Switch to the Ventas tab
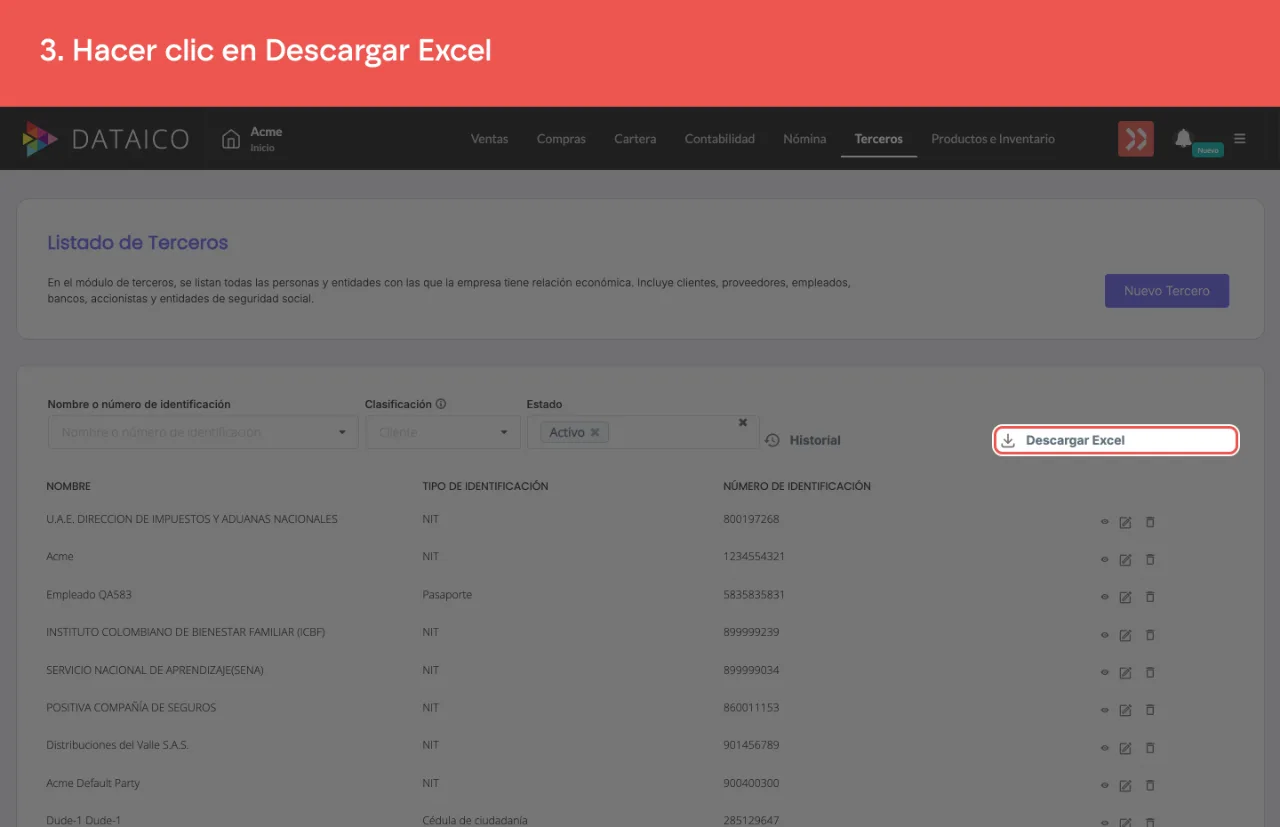Viewport: 1280px width, 827px height. (490, 139)
